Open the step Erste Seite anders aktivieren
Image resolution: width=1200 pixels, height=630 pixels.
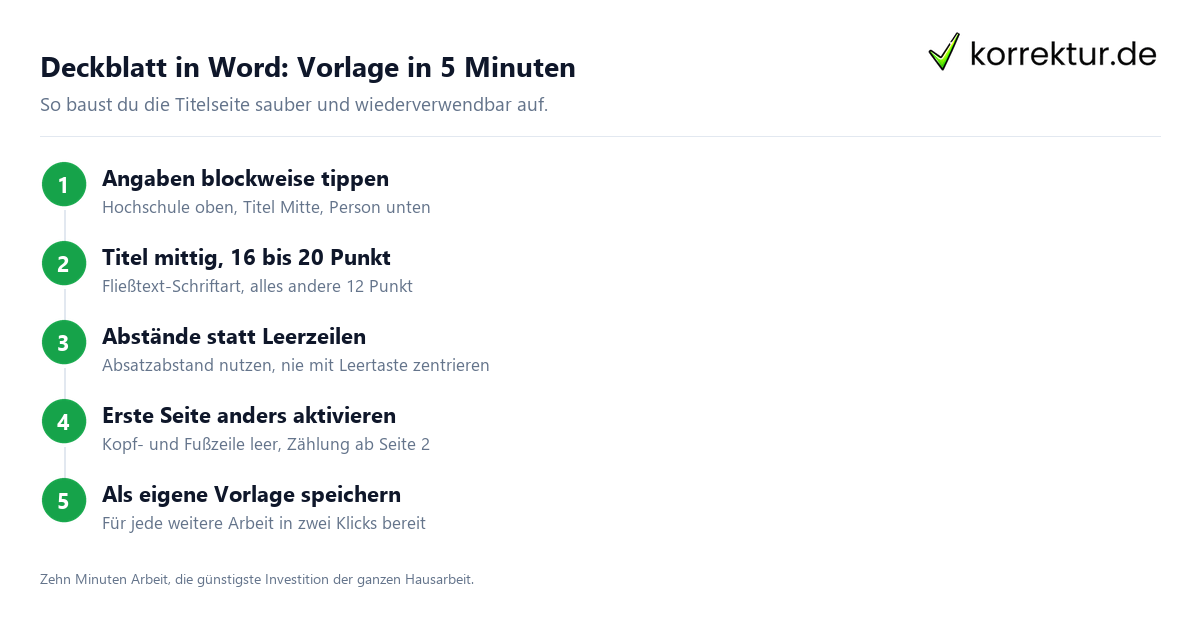249,415
